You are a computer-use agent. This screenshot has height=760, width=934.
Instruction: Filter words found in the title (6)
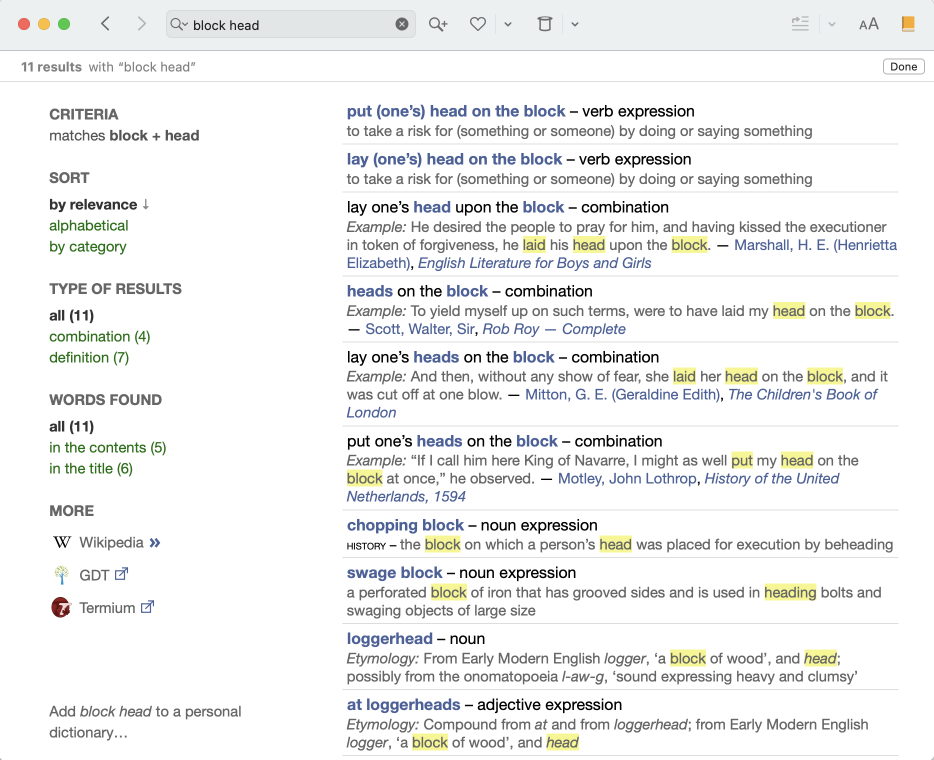(x=91, y=469)
